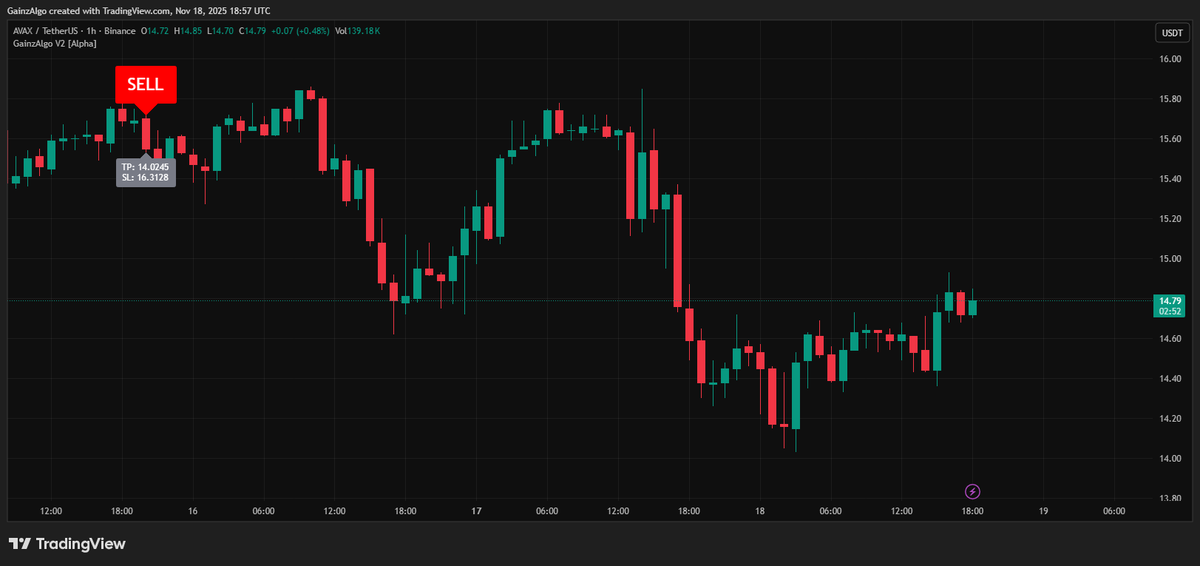1200x566 pixels.
Task: Click the 15.60 price axis label
Action: (1171, 139)
